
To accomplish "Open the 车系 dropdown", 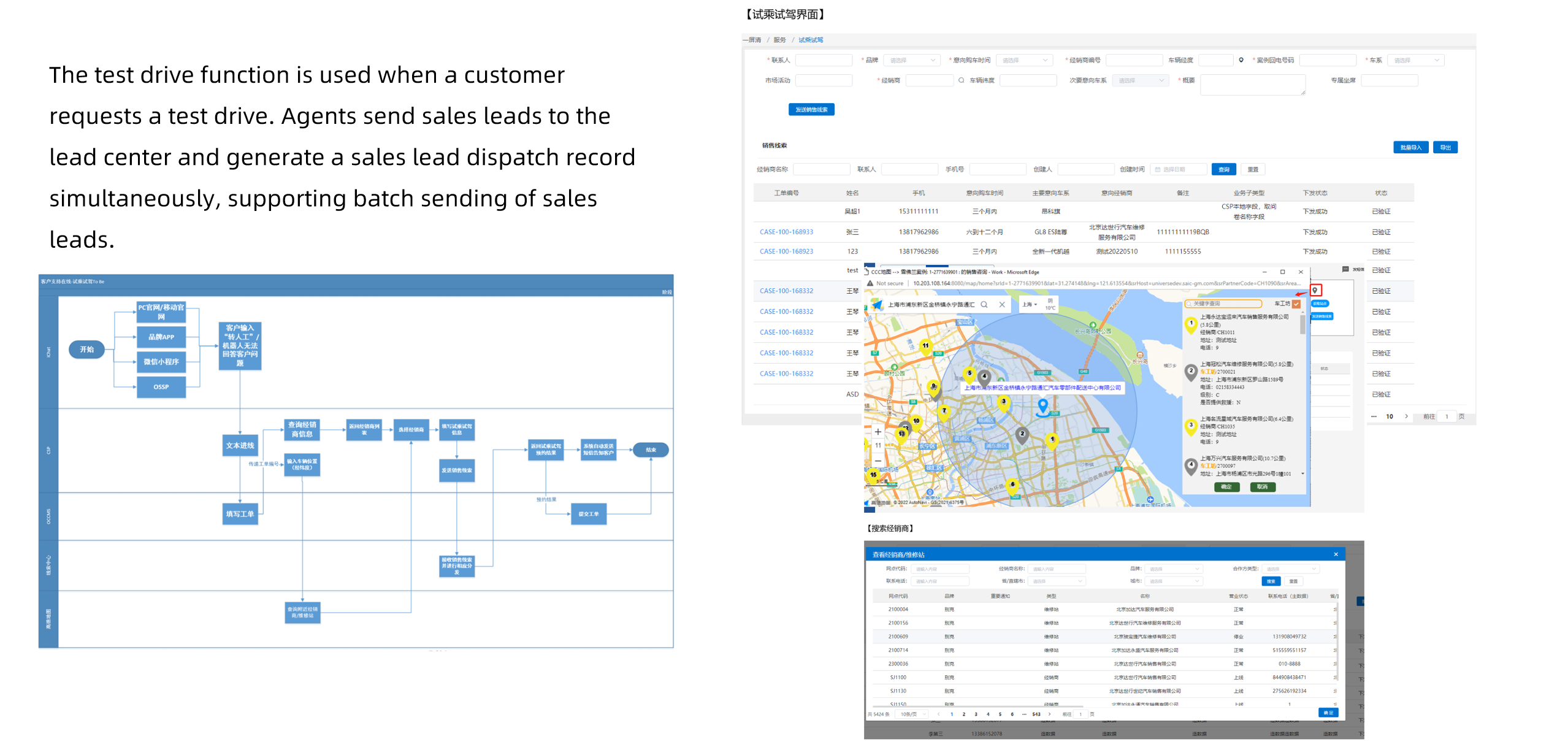I will point(1416,60).
